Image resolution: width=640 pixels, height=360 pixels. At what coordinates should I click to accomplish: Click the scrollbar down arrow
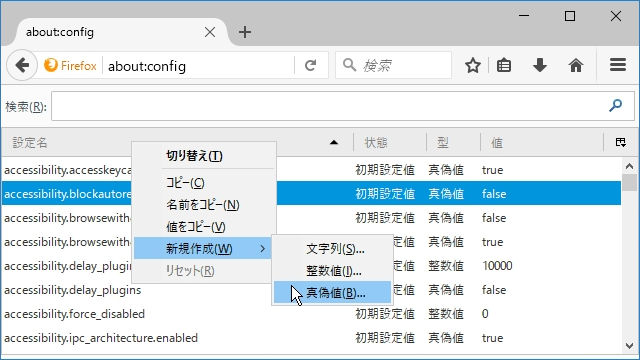[x=629, y=346]
